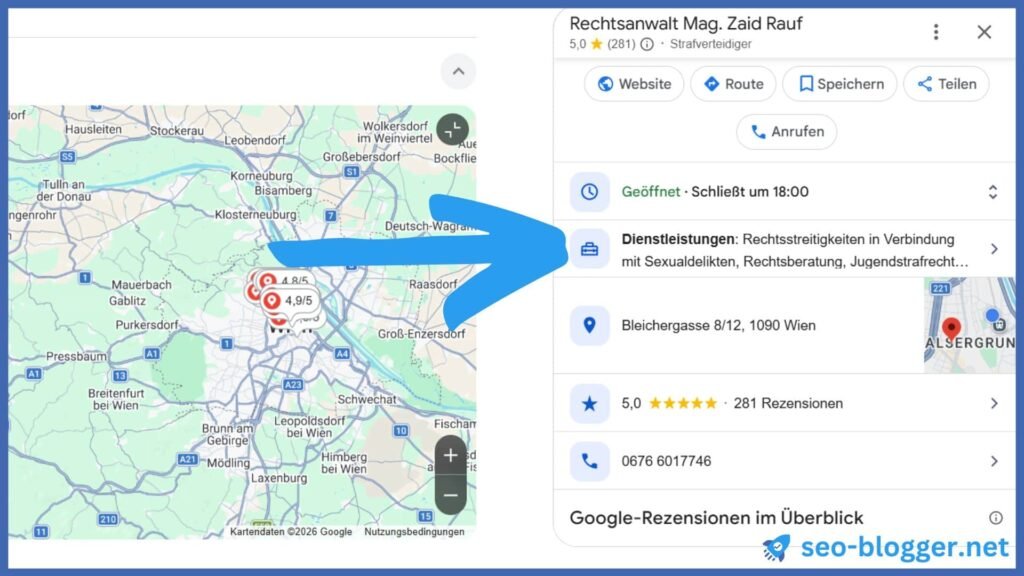The height and width of the screenshot is (576, 1024).
Task: Click the briefcase services icon
Action: (x=589, y=249)
